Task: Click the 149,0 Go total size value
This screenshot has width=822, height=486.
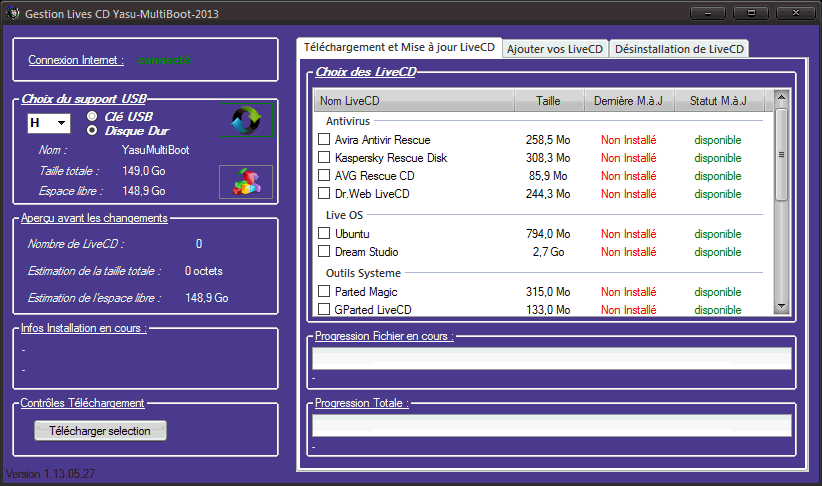Action: [x=144, y=171]
